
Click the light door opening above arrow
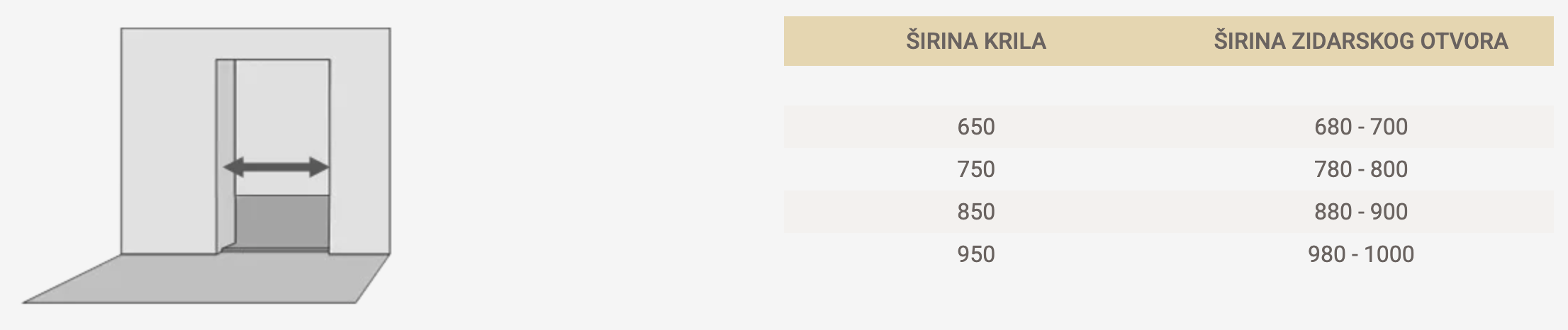(x=282, y=106)
